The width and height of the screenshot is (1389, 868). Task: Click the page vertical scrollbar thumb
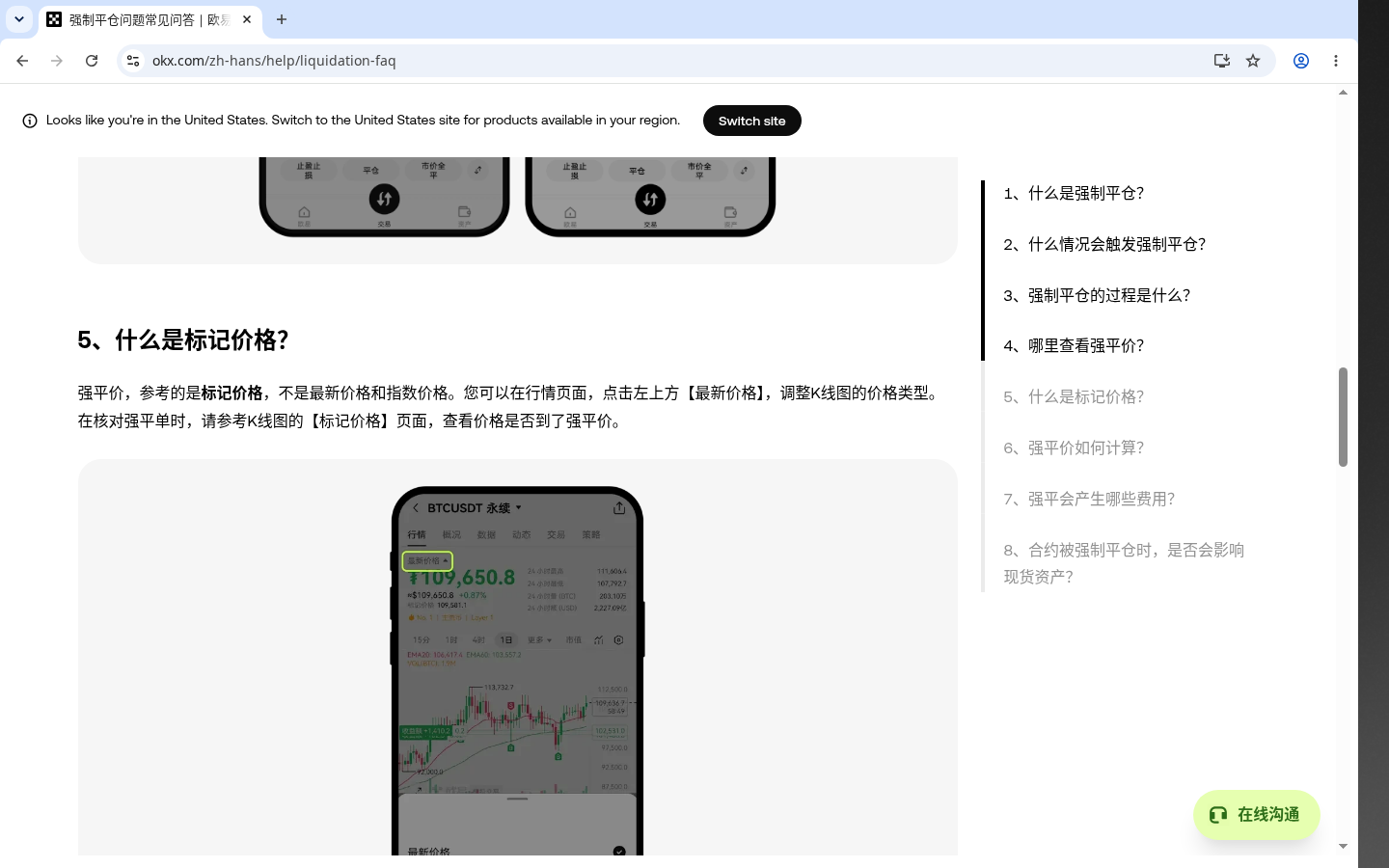[1343, 417]
